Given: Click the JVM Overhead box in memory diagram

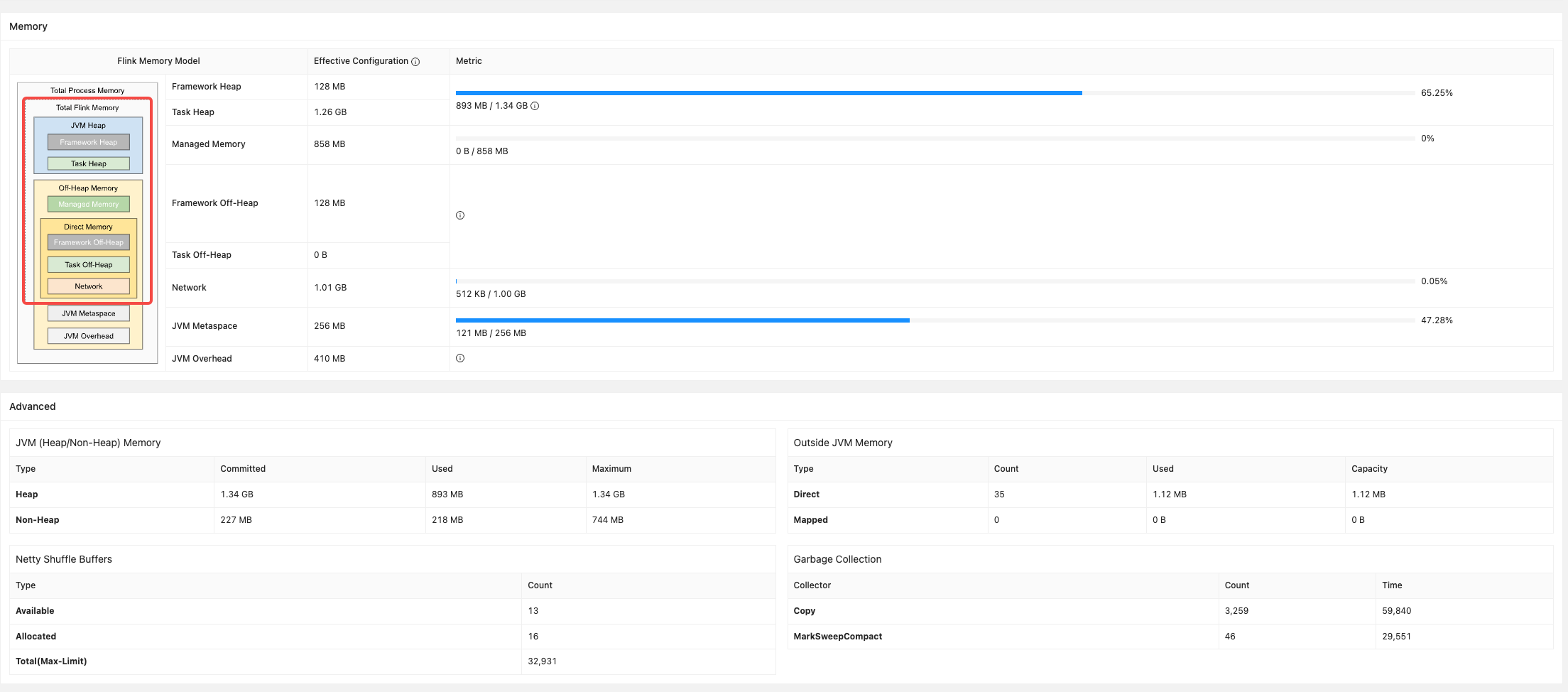Looking at the screenshot, I should [89, 336].
